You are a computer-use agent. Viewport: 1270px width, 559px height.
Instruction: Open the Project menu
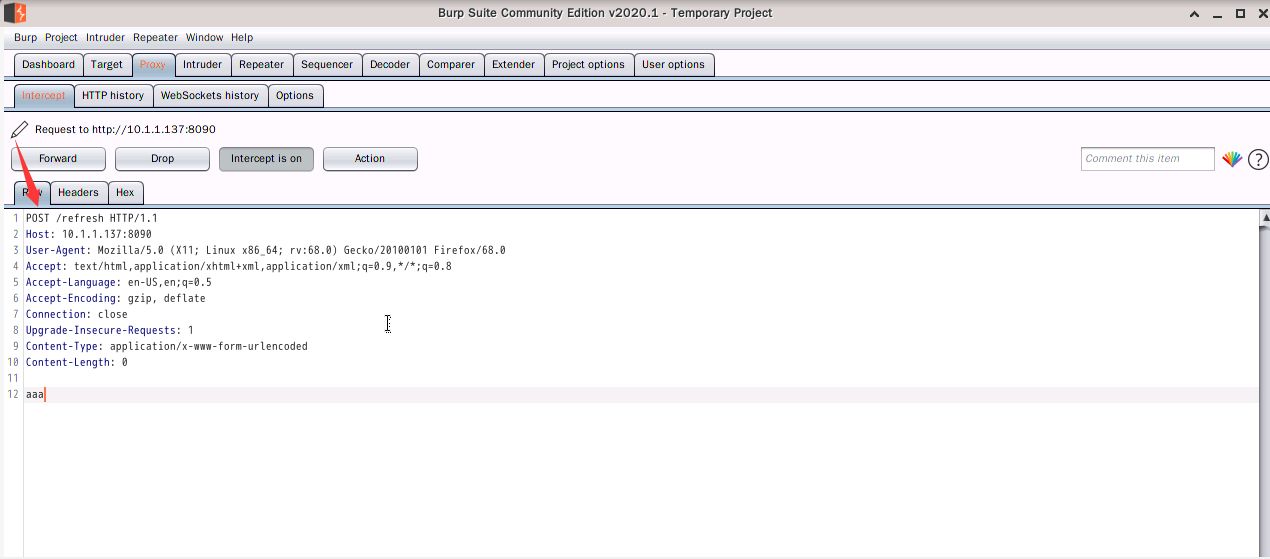(x=61, y=37)
